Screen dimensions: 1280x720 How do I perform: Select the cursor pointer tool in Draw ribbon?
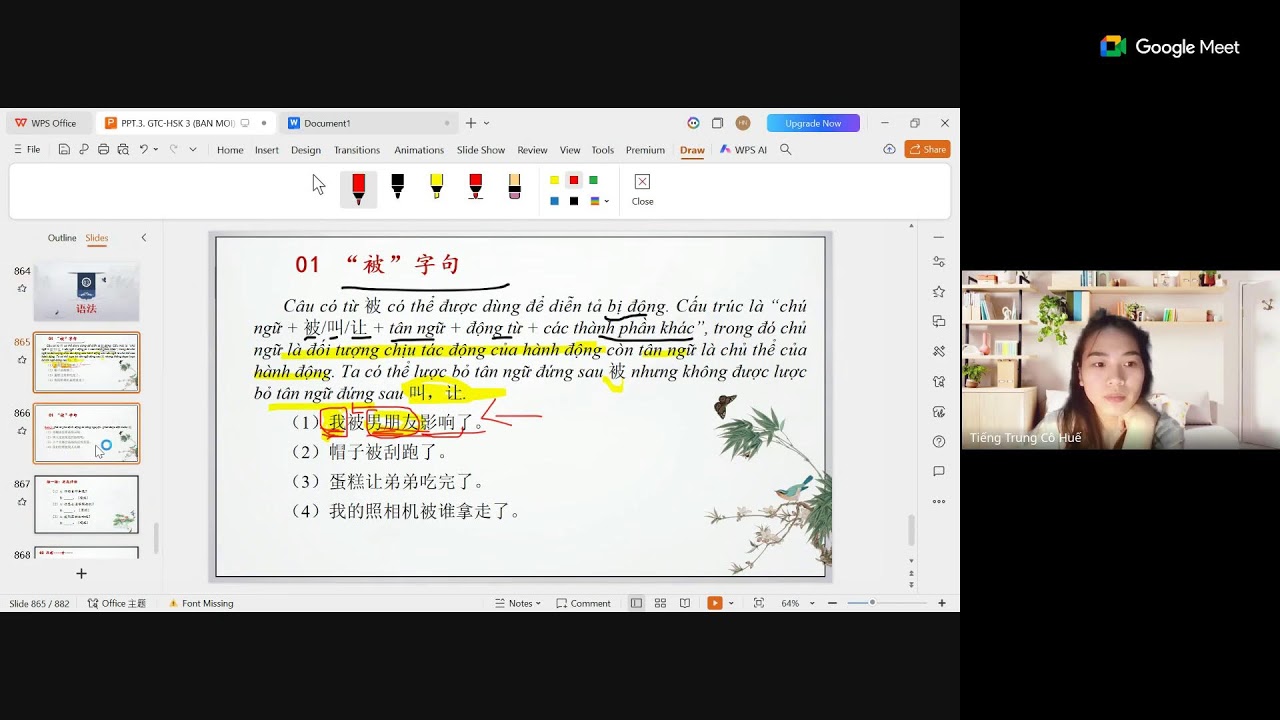319,185
